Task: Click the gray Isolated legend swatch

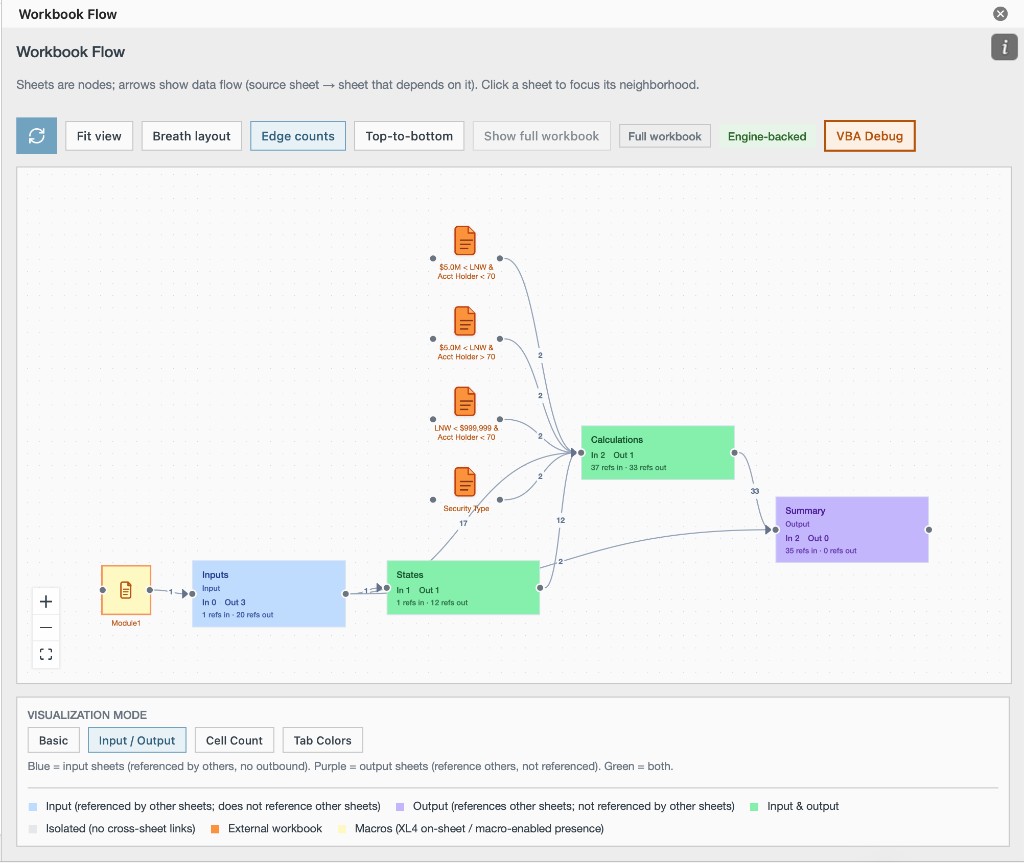Action: [33, 829]
